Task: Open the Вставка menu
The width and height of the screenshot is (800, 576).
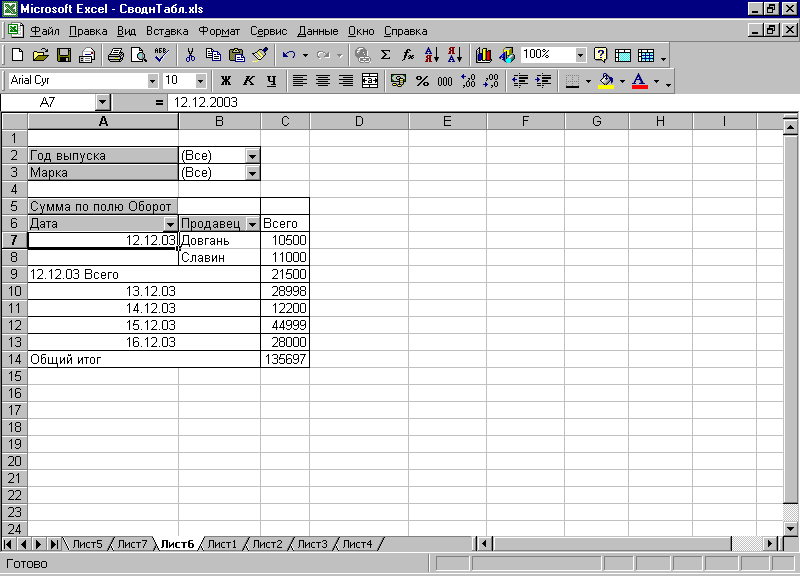Action: pos(167,31)
